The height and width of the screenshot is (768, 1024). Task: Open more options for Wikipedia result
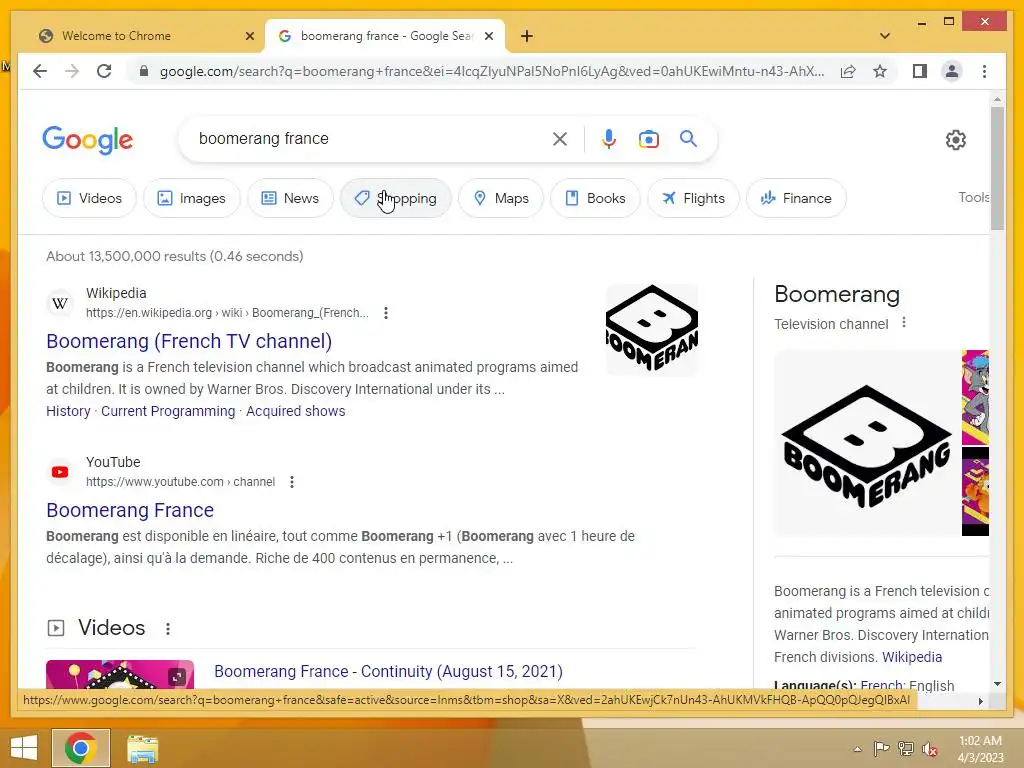pyautogui.click(x=386, y=313)
